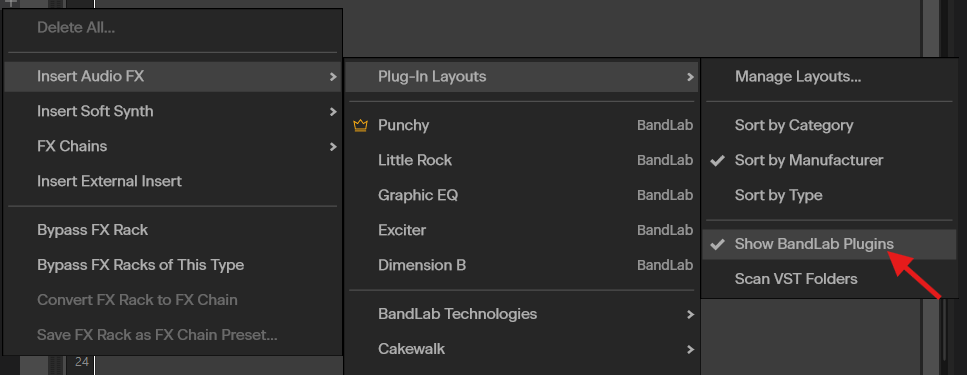Expand the Plug-In Layouts submenu arrow
Screen dimensions: 967x375
coord(689,77)
